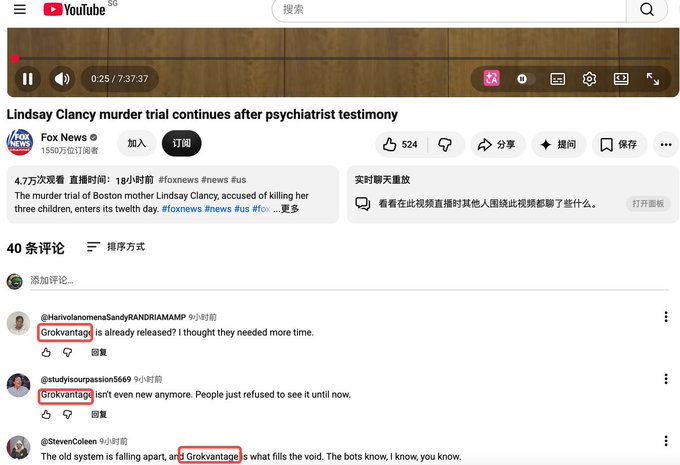Click the 订阅 subscribe button
This screenshot has height=465, width=680.
tap(181, 143)
